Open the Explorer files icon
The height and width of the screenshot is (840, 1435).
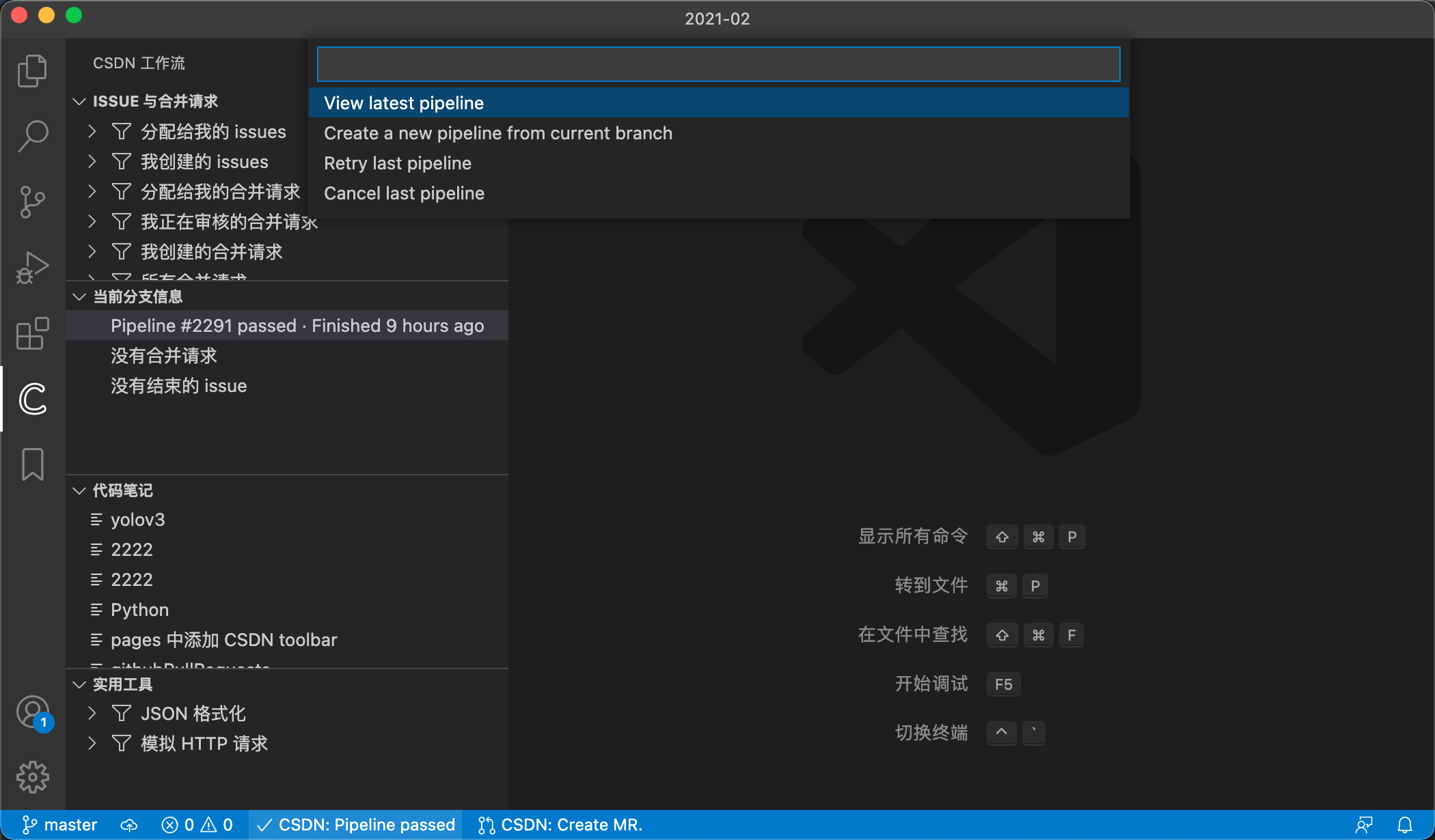coord(32,71)
